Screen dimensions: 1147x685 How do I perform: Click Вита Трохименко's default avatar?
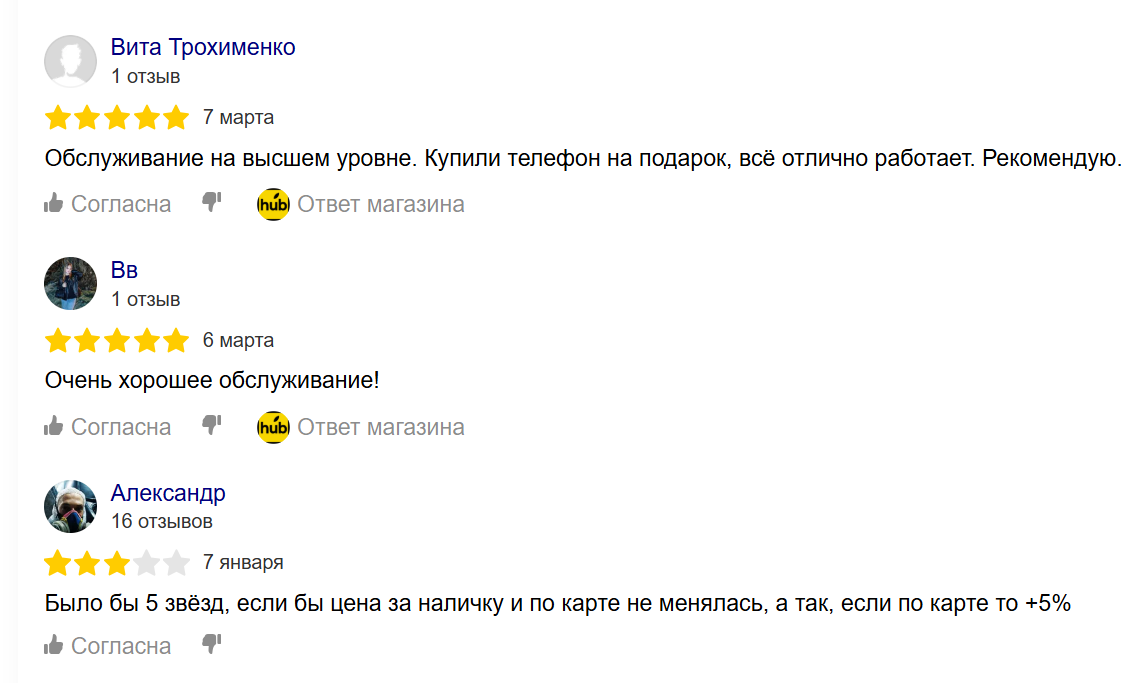[70, 61]
